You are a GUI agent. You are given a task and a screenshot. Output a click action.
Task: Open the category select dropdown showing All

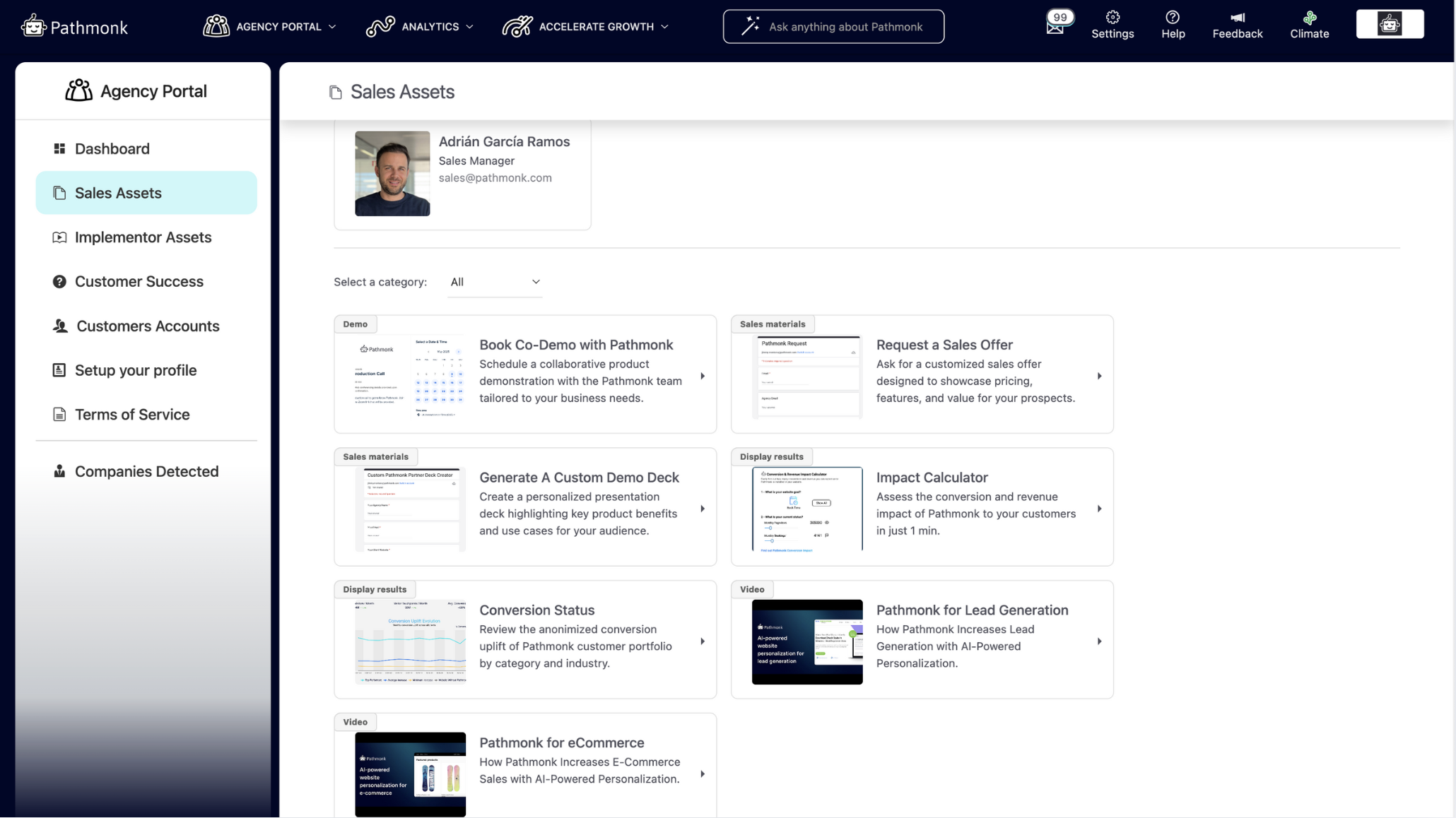click(495, 282)
